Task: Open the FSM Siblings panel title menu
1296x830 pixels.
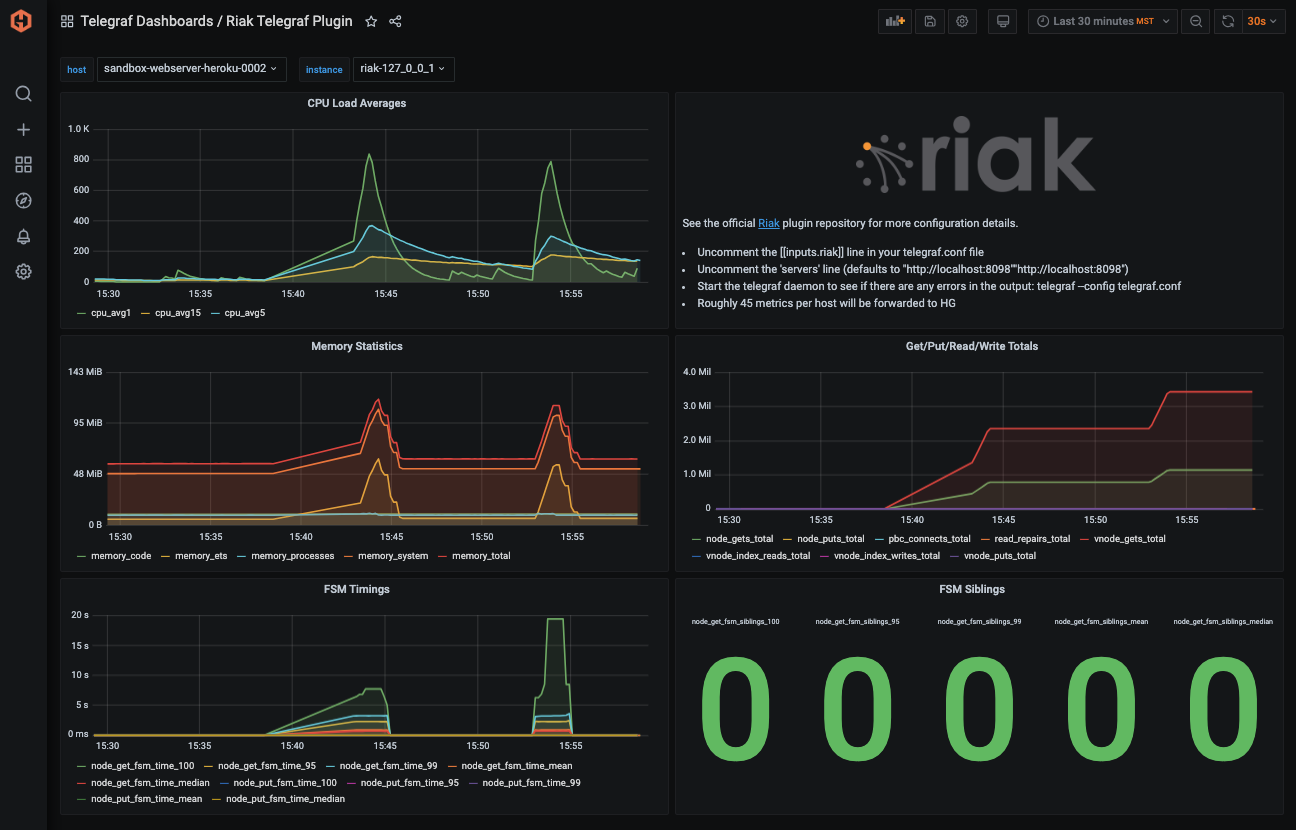Action: (972, 589)
